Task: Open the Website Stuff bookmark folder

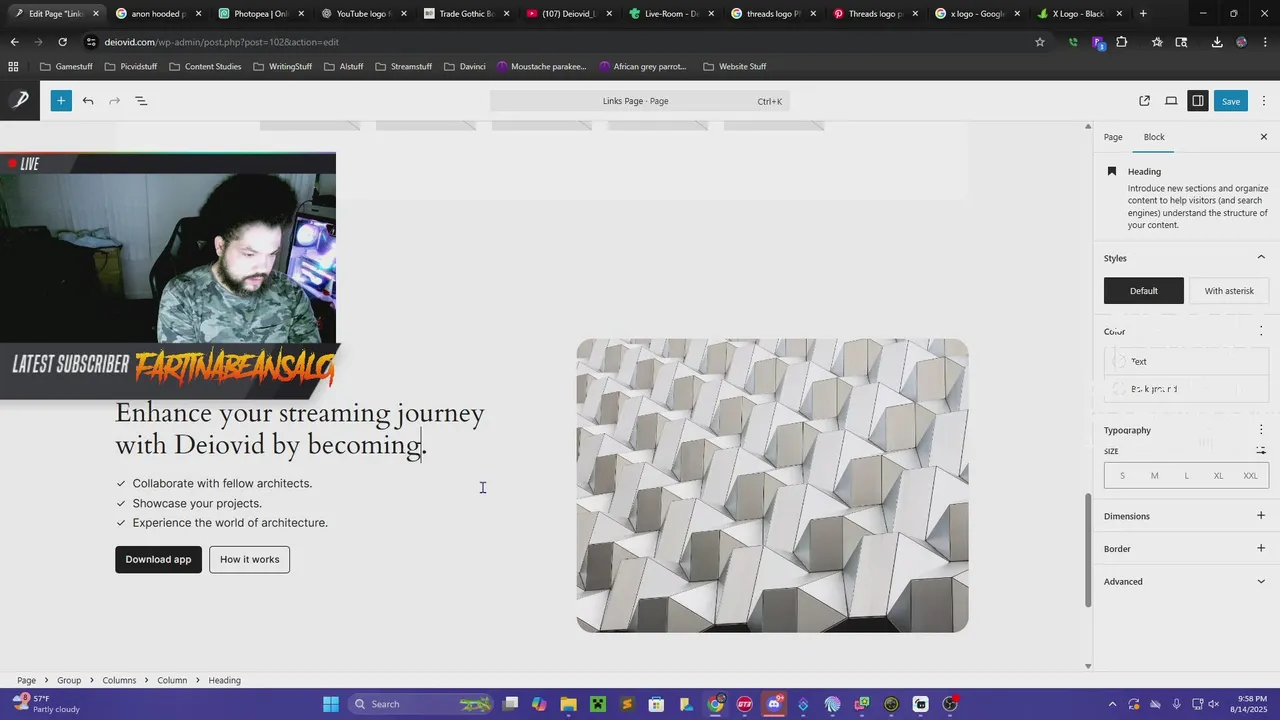Action: pyautogui.click(x=734, y=66)
